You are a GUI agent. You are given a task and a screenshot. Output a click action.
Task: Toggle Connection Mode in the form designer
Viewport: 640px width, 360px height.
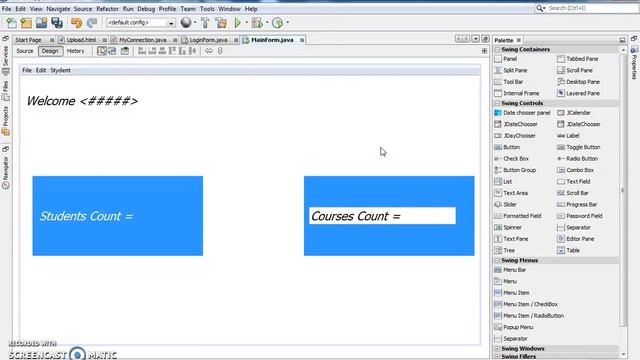(x=112, y=51)
